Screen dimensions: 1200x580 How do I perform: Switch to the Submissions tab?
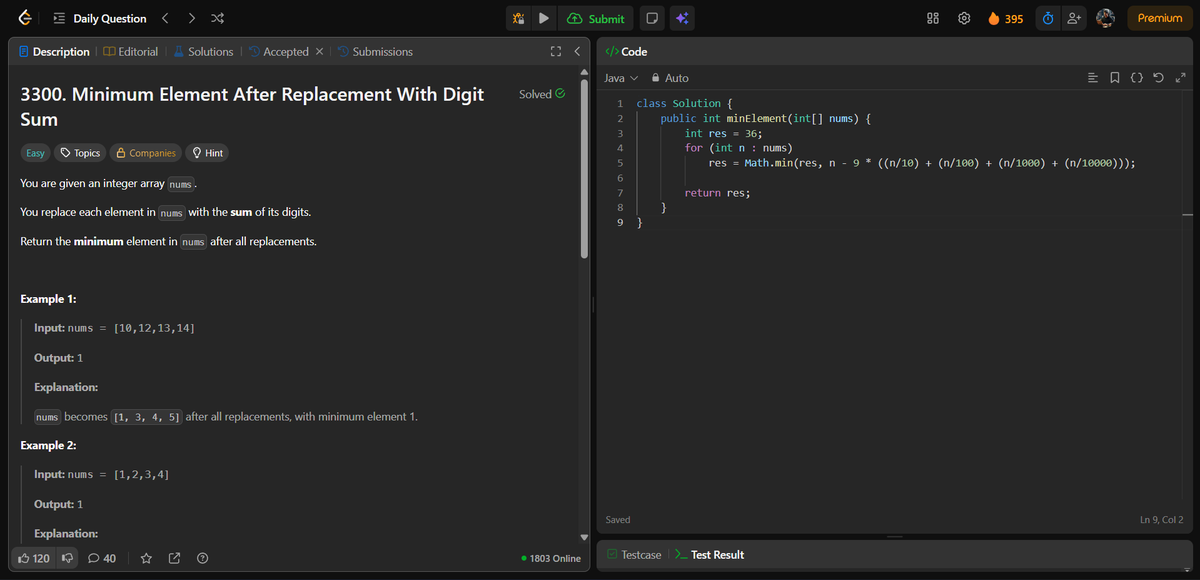(x=375, y=52)
